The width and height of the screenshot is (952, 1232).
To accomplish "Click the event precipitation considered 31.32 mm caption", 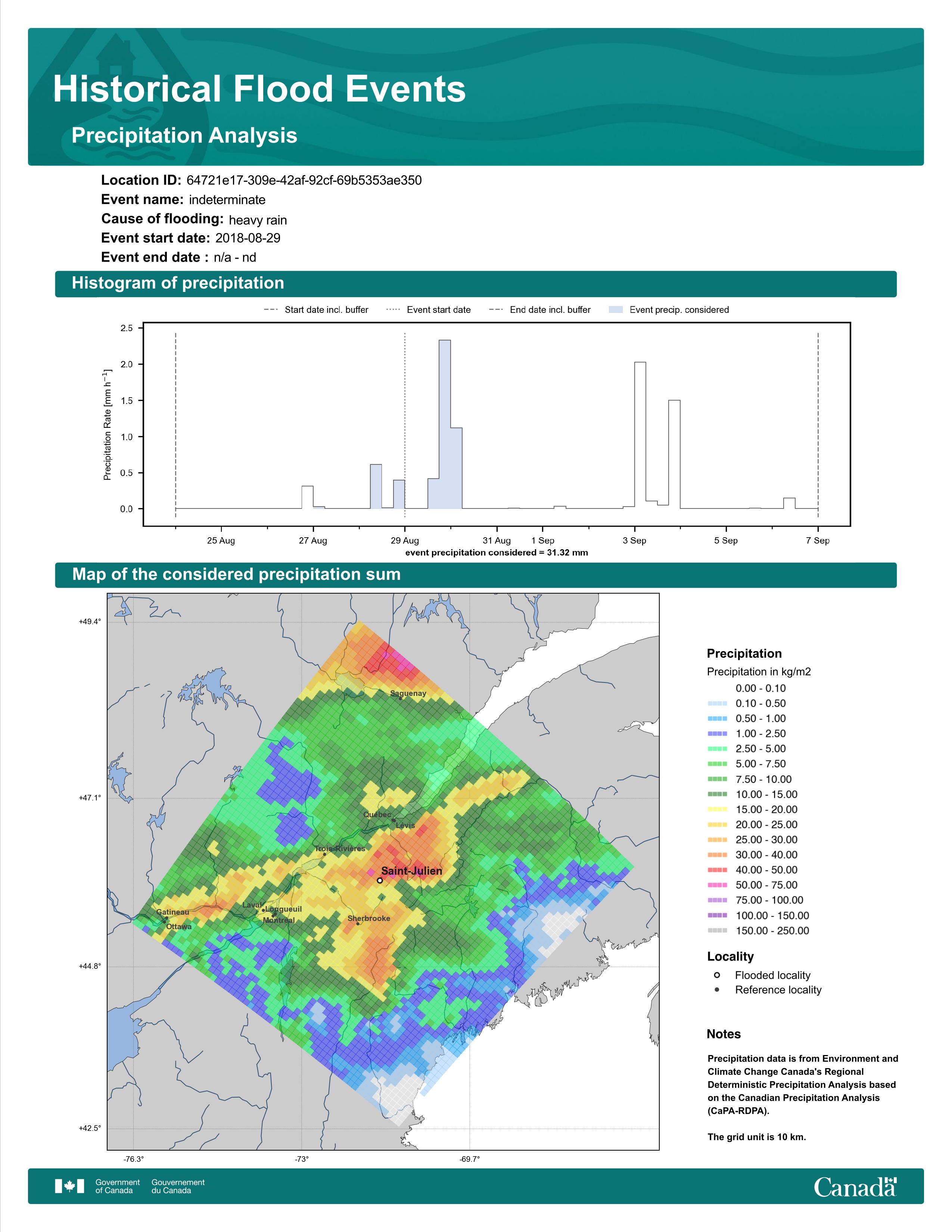I will pos(497,553).
